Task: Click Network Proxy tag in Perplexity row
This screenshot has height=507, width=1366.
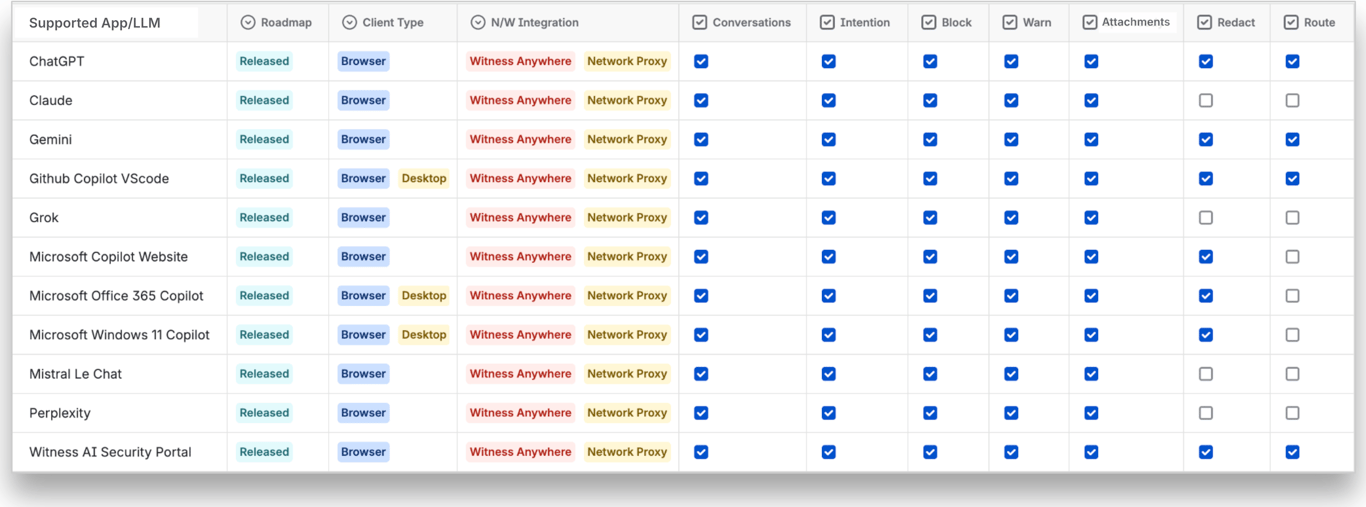Action: tap(627, 413)
